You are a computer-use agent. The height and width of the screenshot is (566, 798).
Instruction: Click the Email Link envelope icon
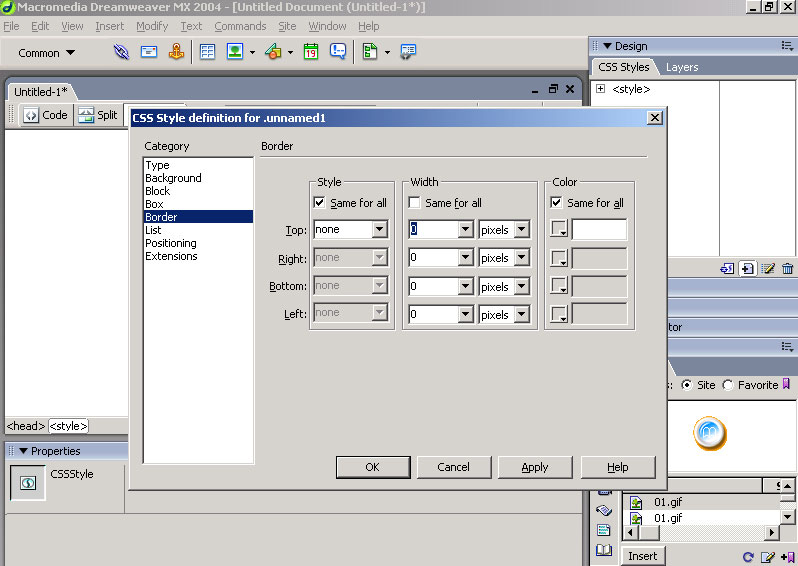coord(148,53)
